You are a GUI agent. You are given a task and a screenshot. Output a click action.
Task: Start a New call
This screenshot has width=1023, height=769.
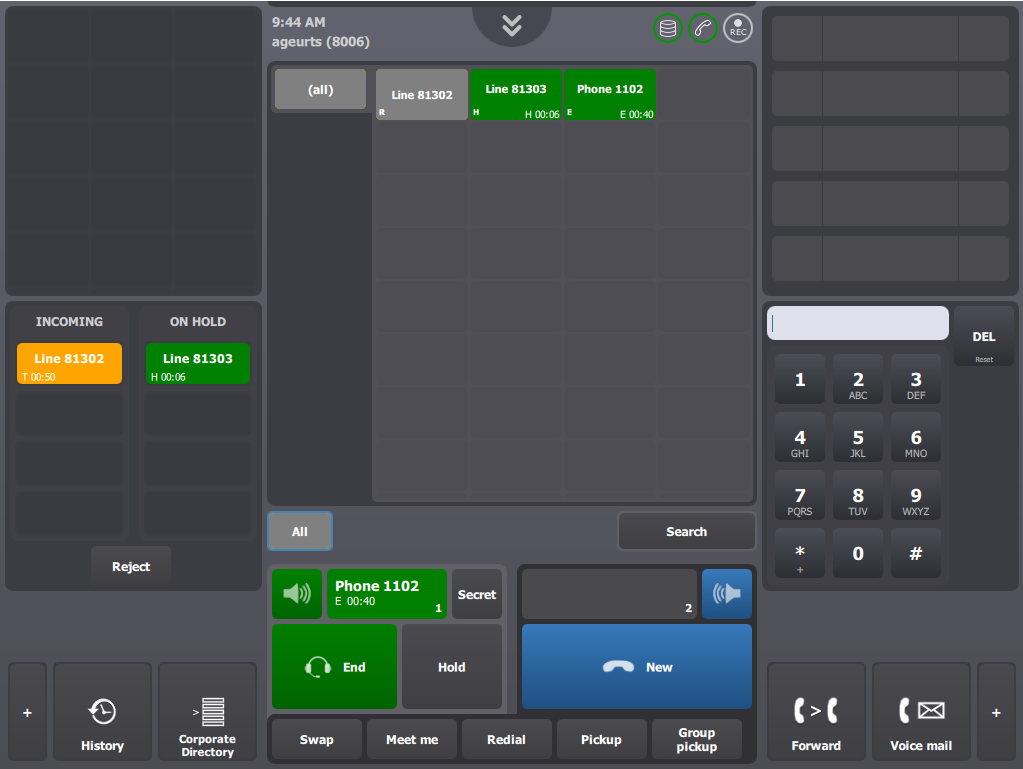coord(637,667)
